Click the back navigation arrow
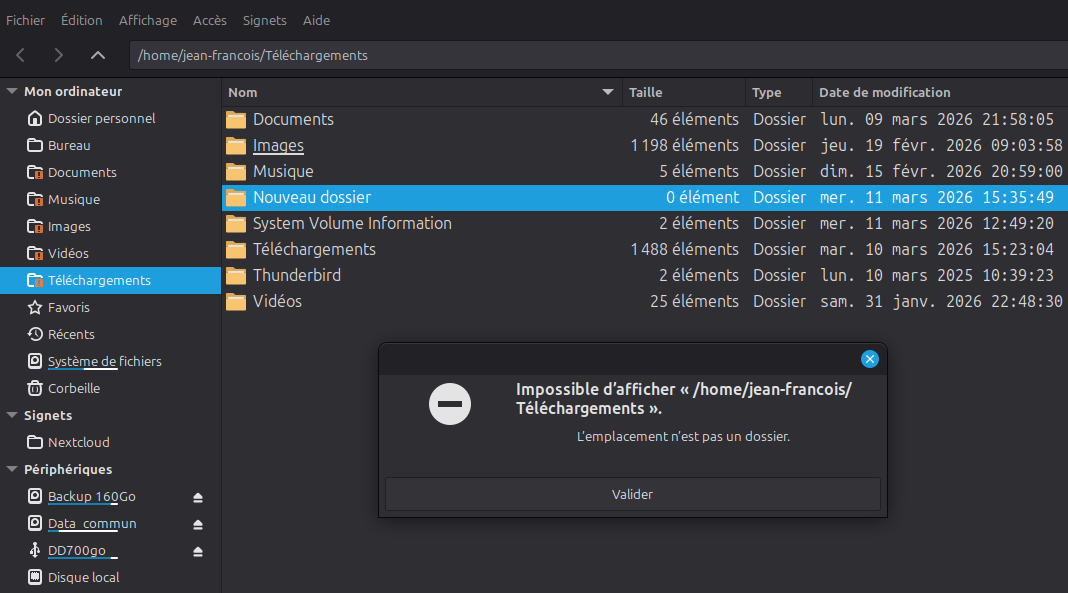The height and width of the screenshot is (593, 1068). point(21,55)
